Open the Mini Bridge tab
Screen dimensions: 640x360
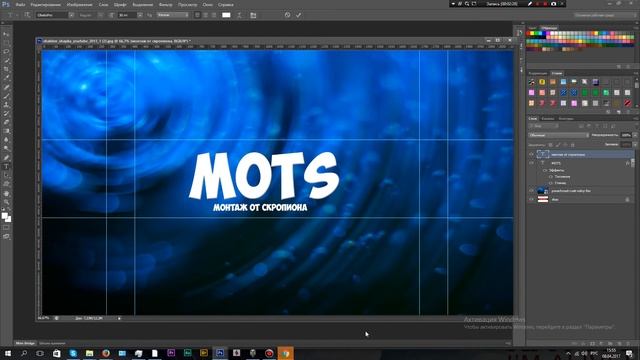pos(25,343)
